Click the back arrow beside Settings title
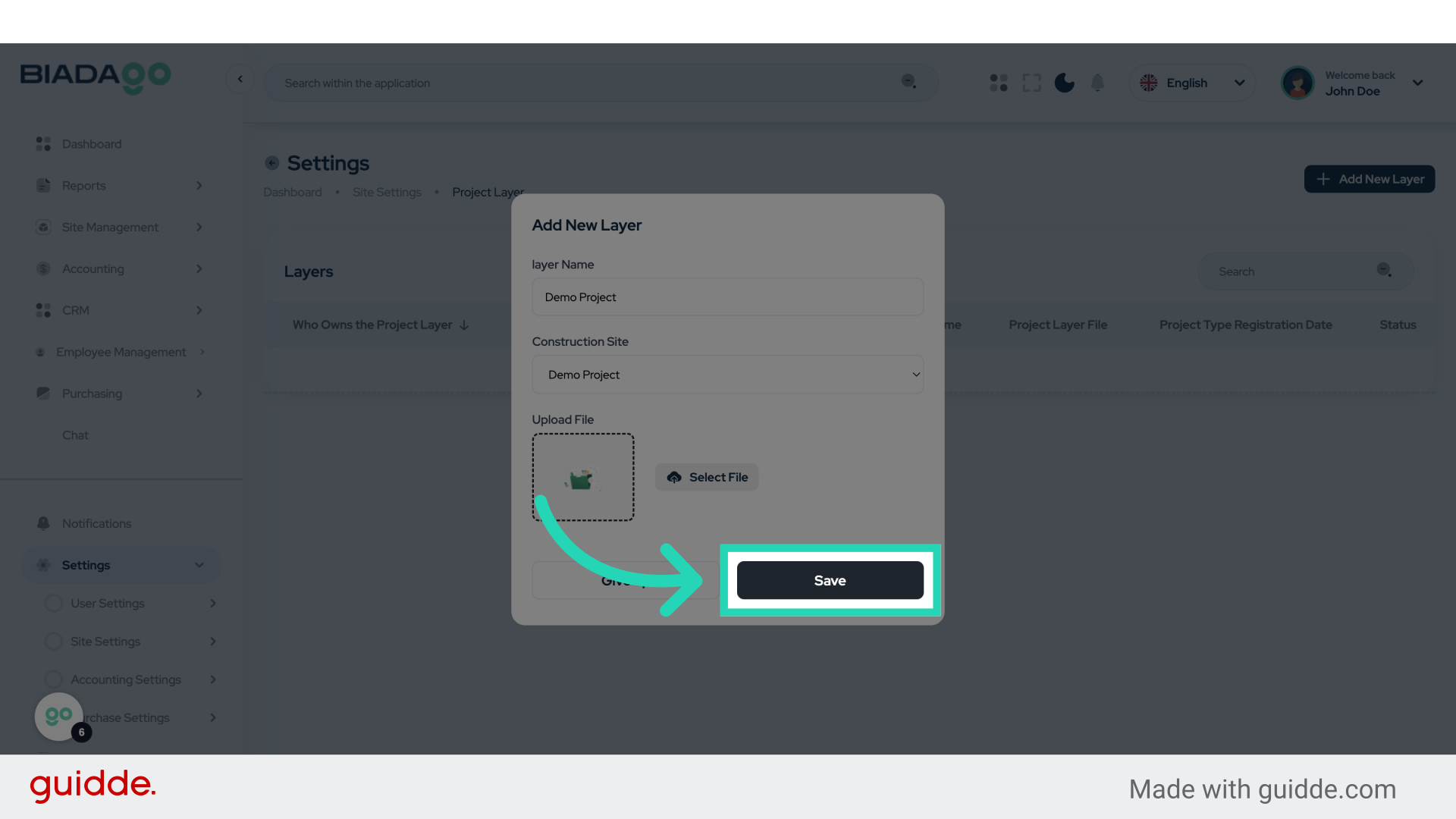This screenshot has width=1456, height=819. tap(271, 163)
